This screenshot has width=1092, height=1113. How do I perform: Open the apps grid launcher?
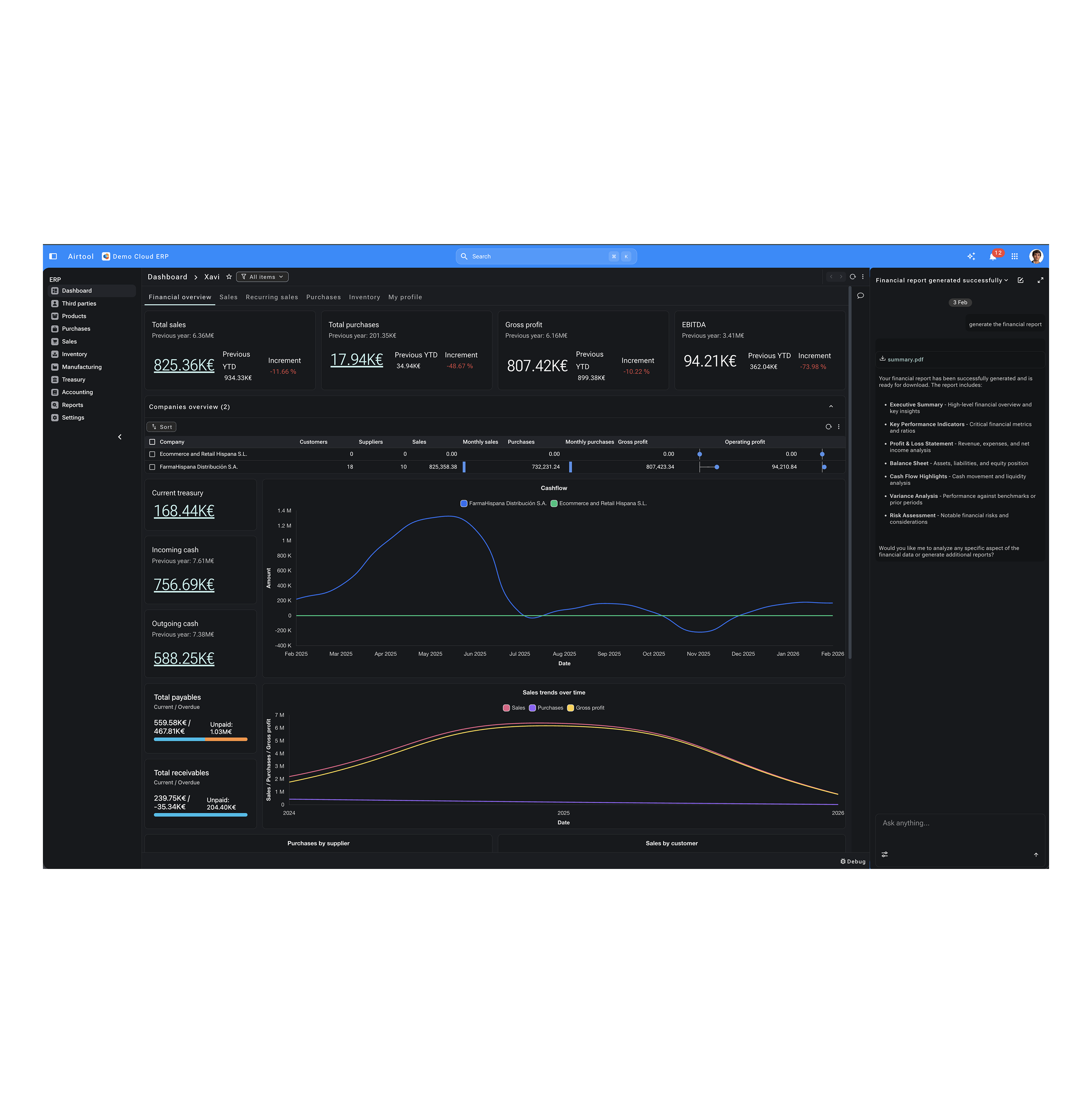click(x=1015, y=256)
